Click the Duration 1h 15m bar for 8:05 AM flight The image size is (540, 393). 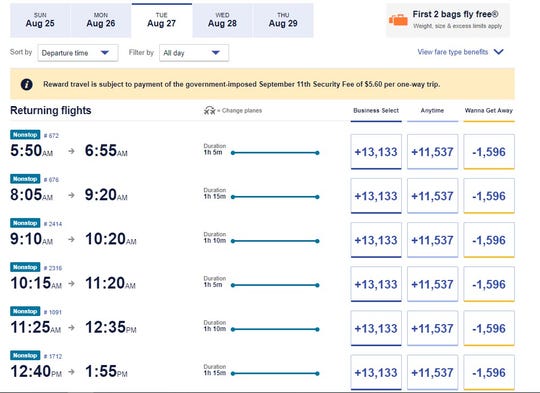coord(275,197)
